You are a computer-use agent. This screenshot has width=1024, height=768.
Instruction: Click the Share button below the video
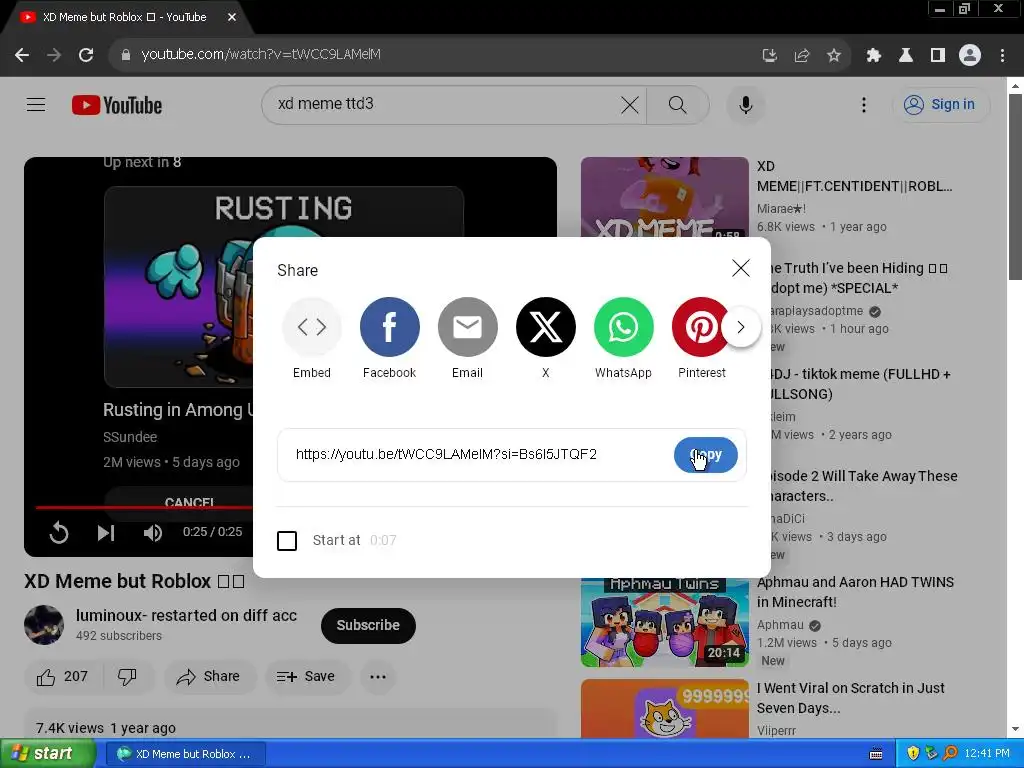(210, 677)
